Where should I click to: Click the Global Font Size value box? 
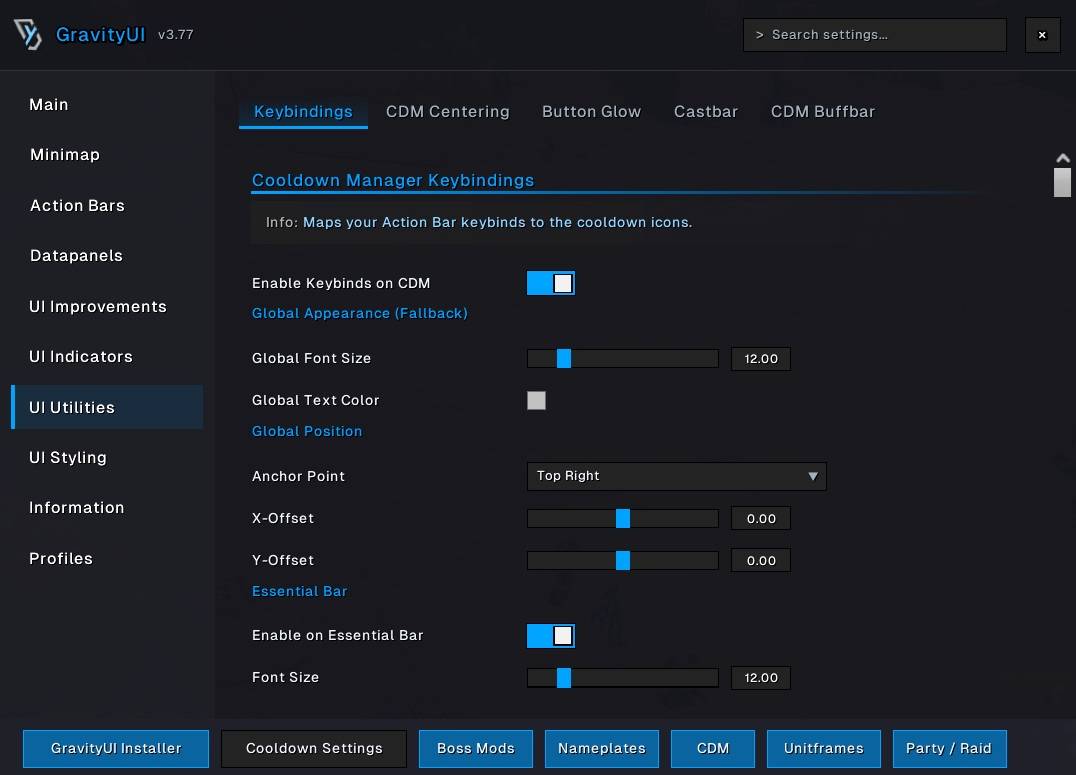761,359
